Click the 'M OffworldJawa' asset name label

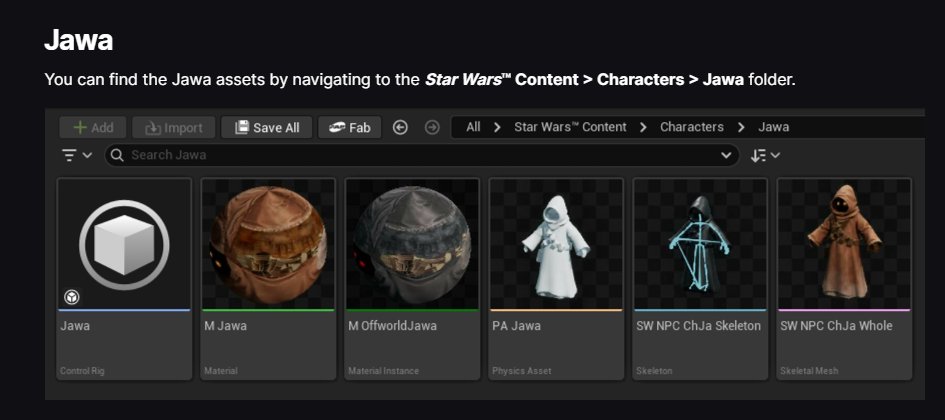[x=392, y=326]
